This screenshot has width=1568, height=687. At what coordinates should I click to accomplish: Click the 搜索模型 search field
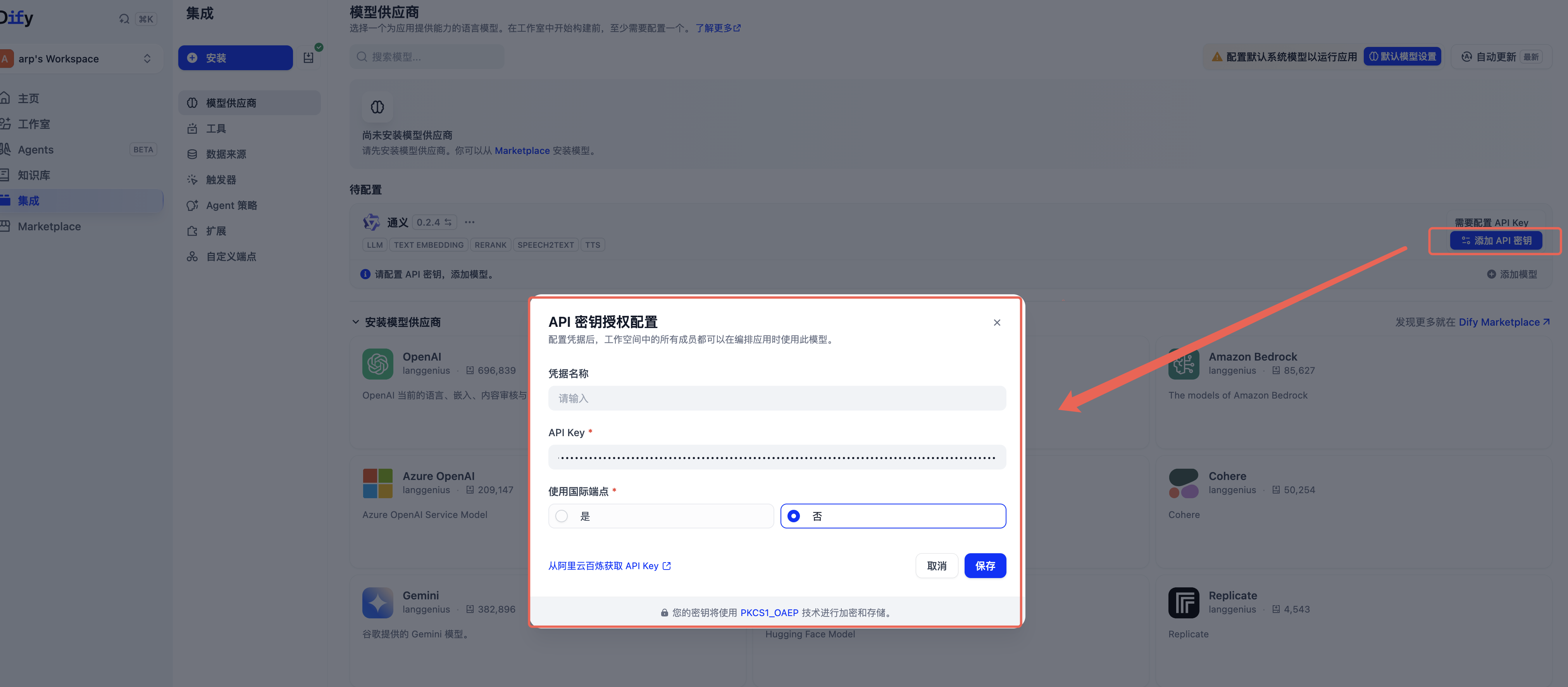pyautogui.click(x=427, y=57)
